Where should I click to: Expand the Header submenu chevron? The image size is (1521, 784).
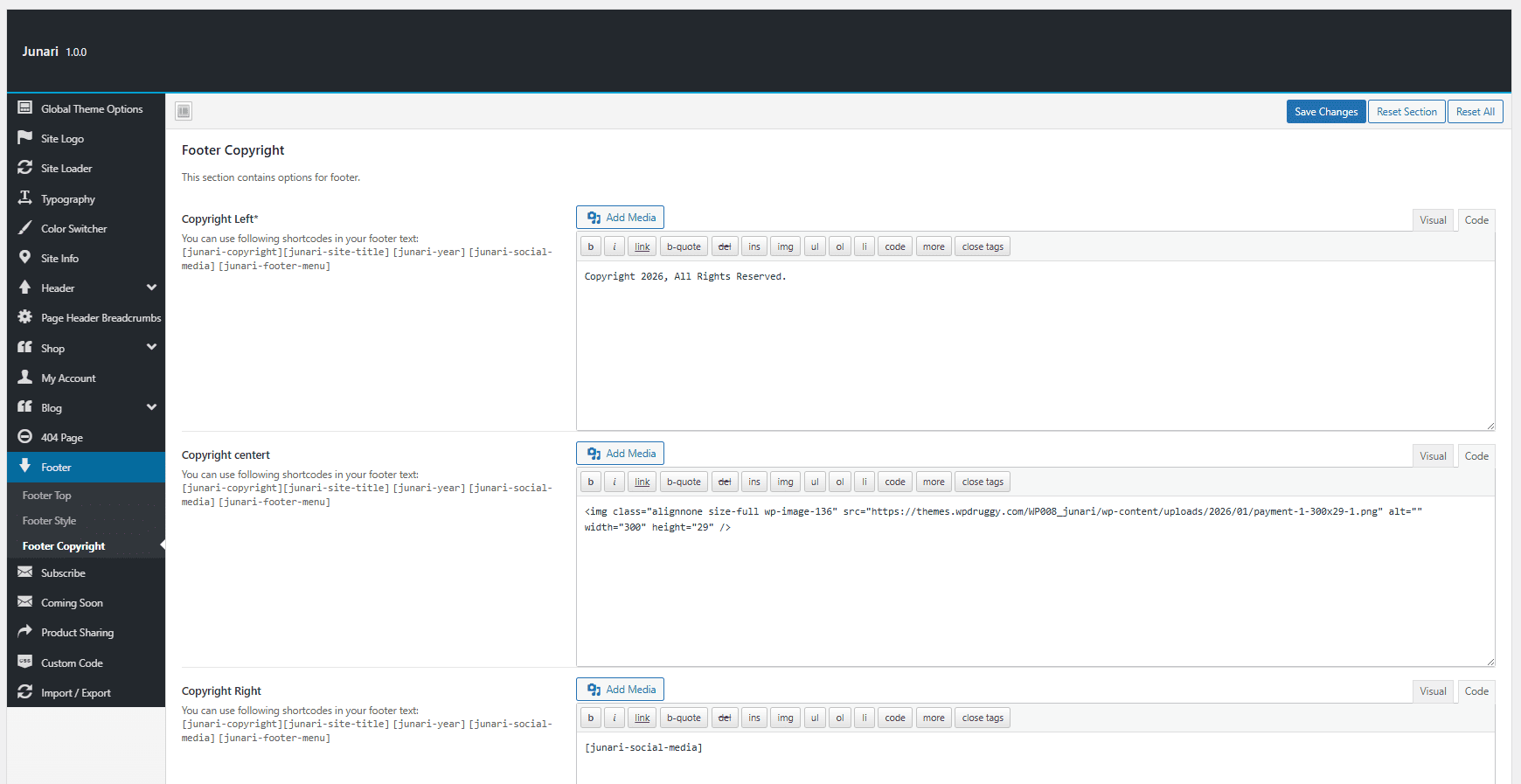[x=152, y=288]
